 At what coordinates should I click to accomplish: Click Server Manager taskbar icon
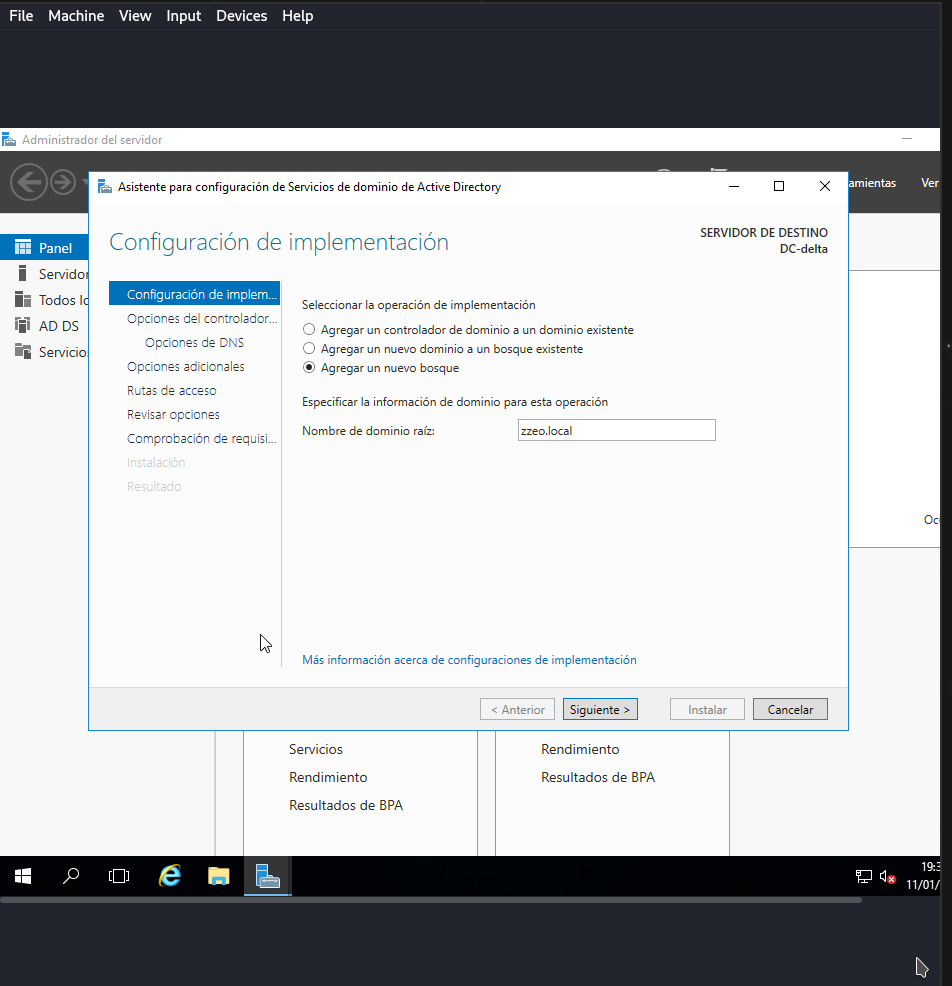267,876
